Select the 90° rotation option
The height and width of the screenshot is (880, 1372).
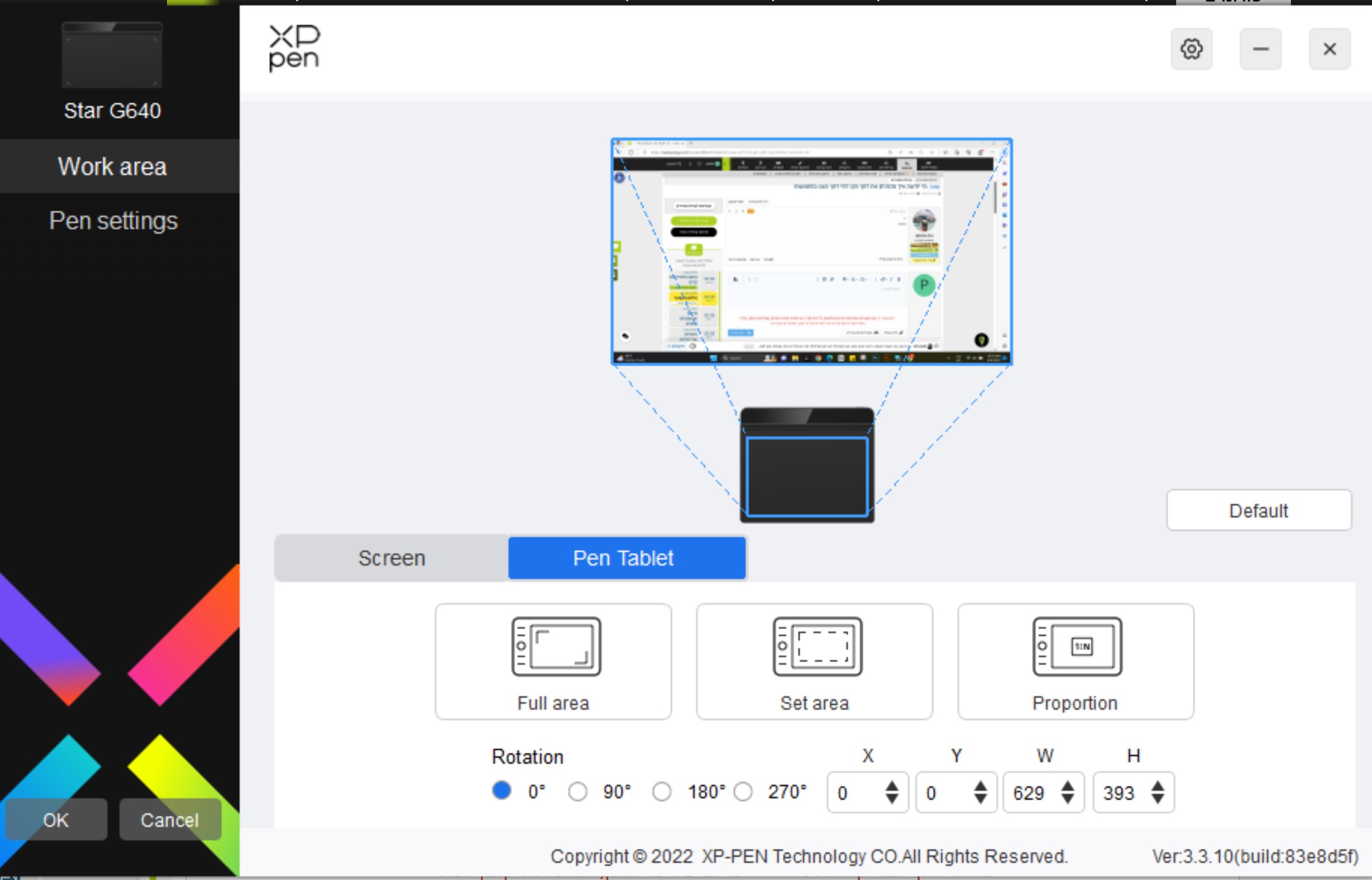(x=578, y=791)
